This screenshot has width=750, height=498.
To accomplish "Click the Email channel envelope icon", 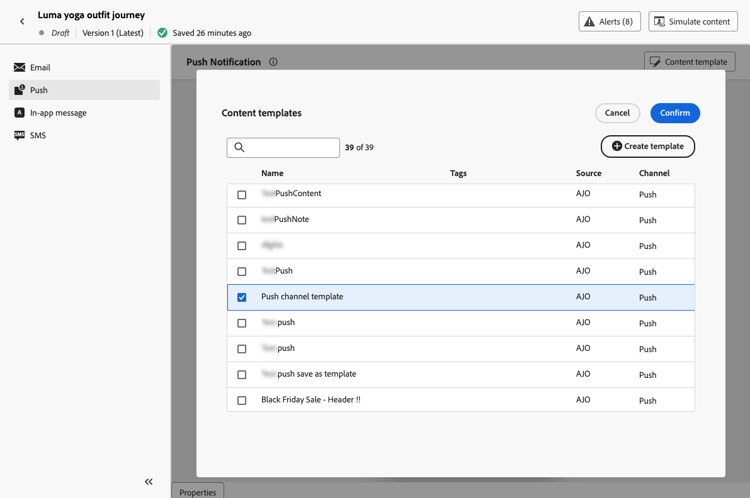I will [19, 67].
